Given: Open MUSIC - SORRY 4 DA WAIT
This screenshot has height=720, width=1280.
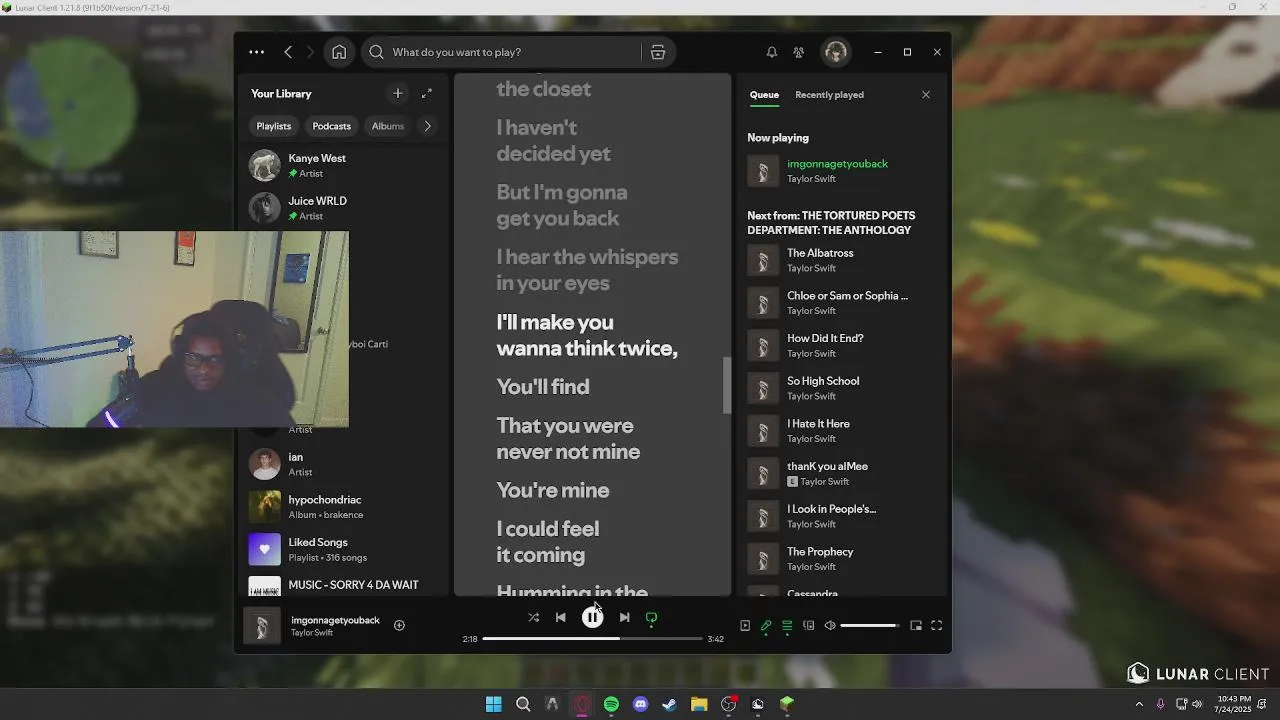Looking at the screenshot, I should coord(343,587).
